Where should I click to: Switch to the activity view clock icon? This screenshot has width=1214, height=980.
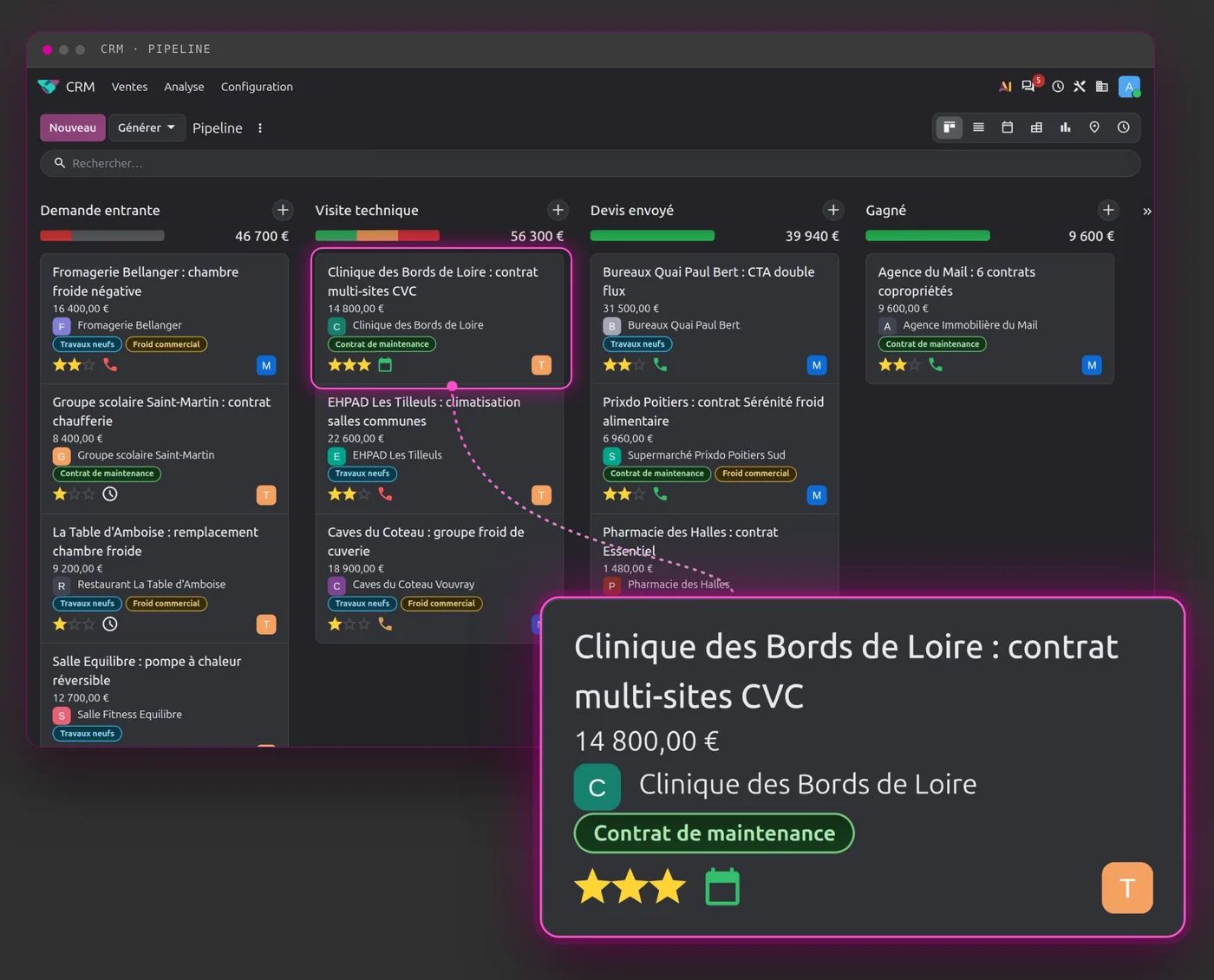point(1124,127)
